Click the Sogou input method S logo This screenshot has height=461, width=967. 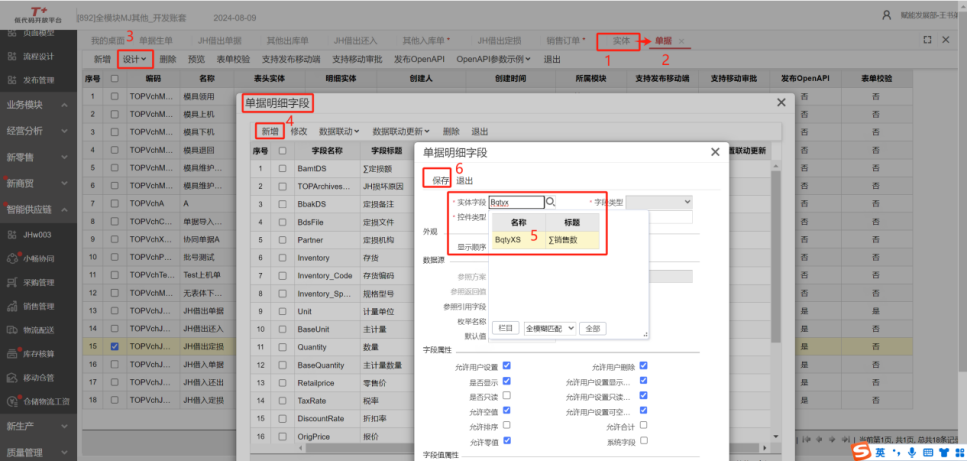click(861, 452)
